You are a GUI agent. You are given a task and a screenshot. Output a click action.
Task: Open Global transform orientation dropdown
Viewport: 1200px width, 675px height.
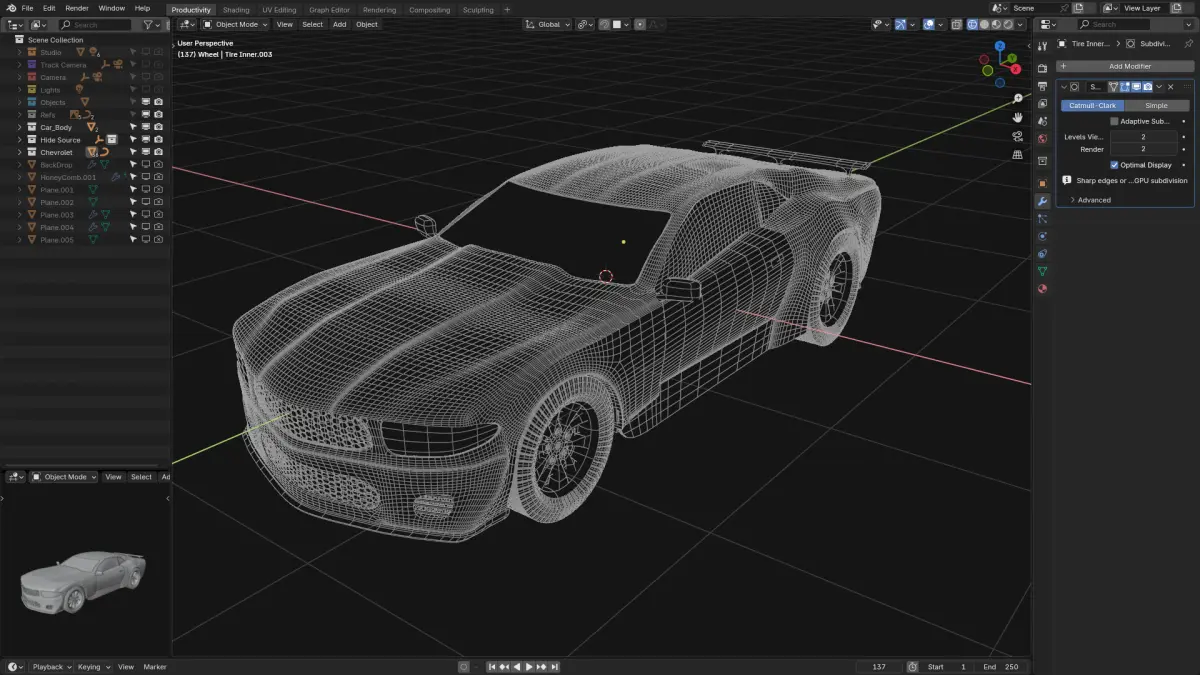click(550, 24)
